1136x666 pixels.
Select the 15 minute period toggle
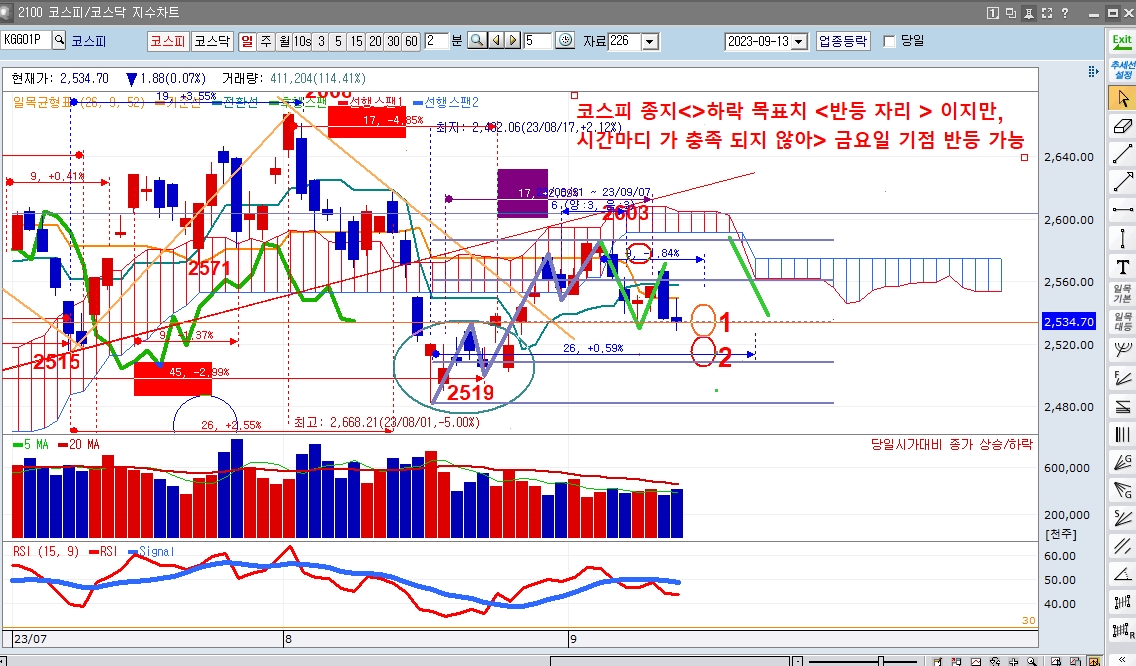coord(356,41)
